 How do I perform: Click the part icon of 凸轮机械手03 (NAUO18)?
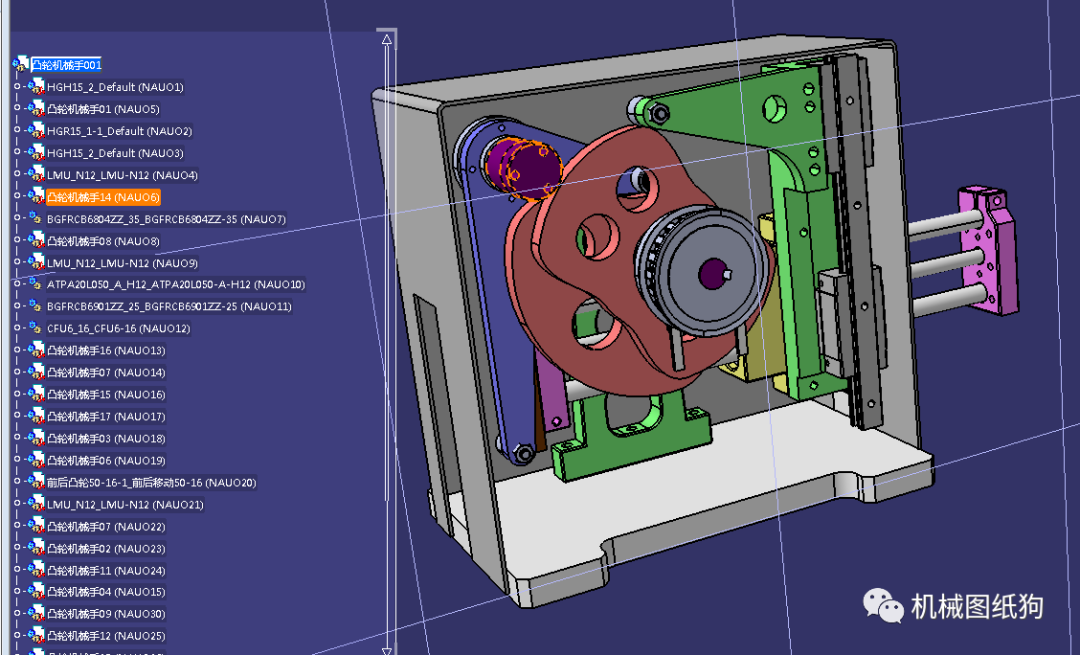point(37,439)
